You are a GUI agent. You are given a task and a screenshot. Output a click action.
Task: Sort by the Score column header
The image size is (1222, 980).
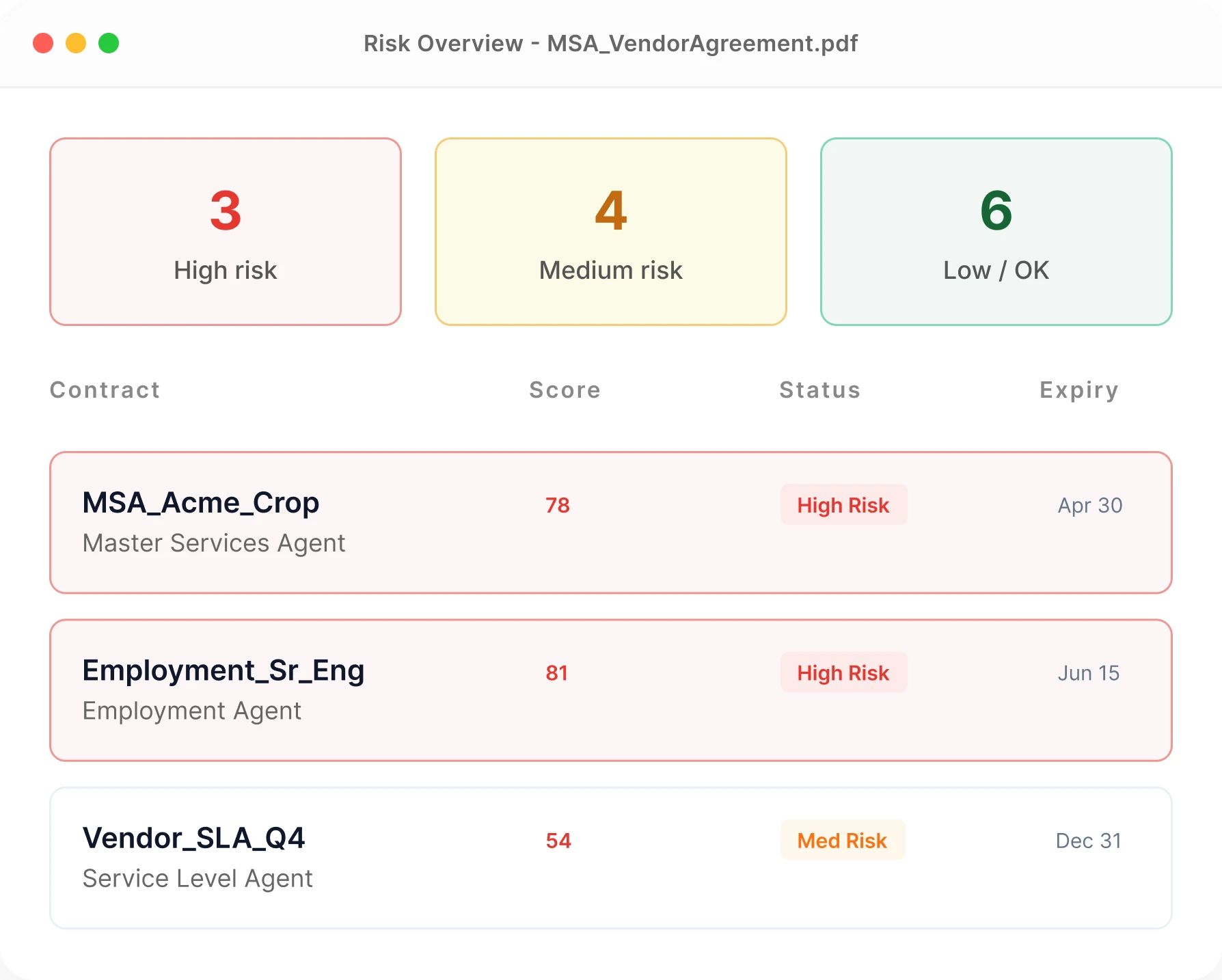(564, 390)
